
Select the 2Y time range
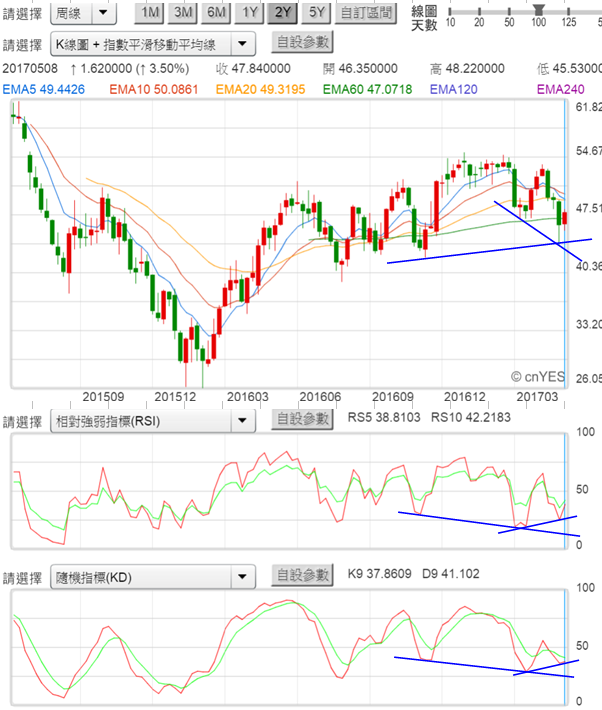click(283, 12)
